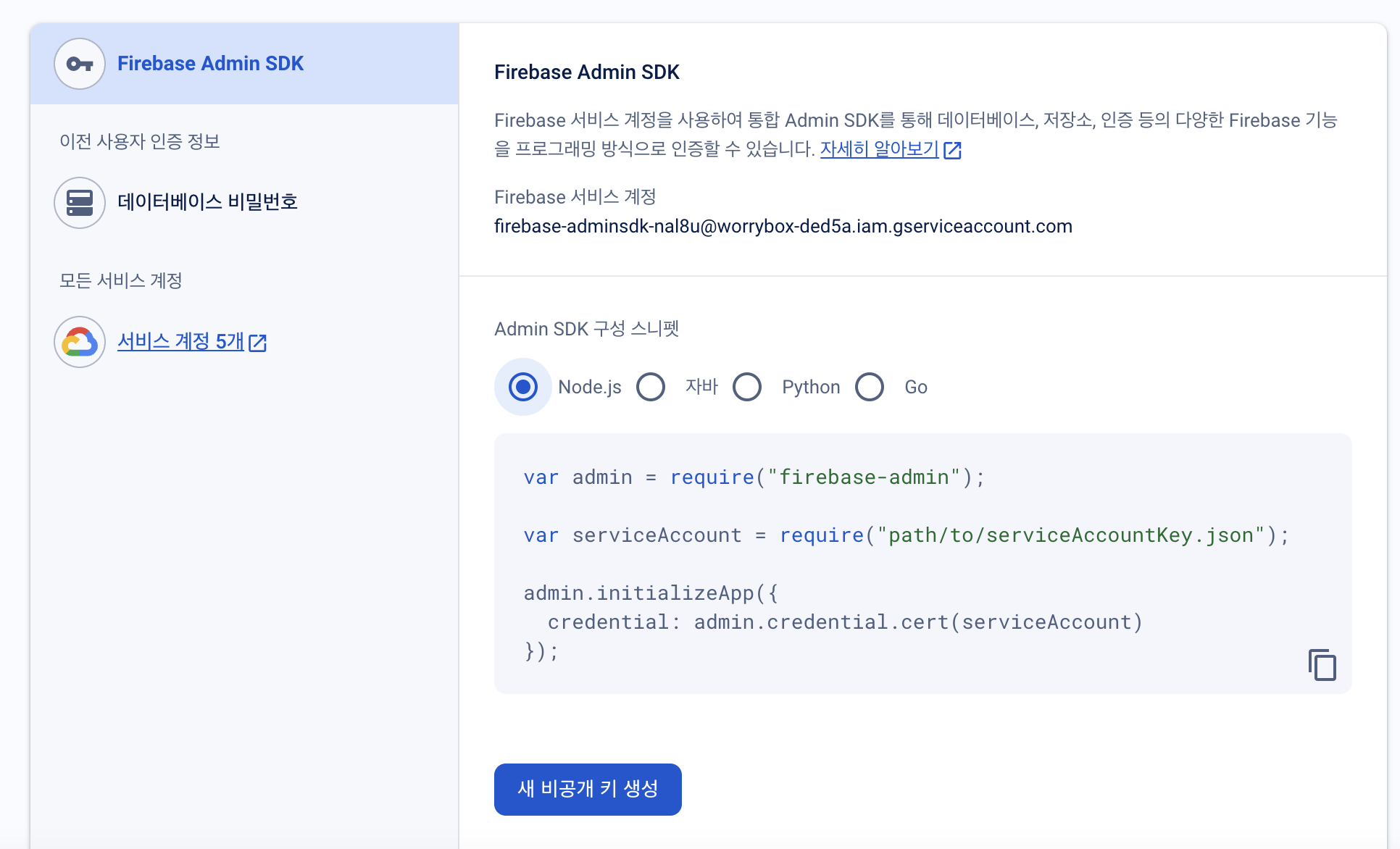Image resolution: width=1400 pixels, height=849 pixels.
Task: Select the Node.js radio button
Action: pos(521,387)
